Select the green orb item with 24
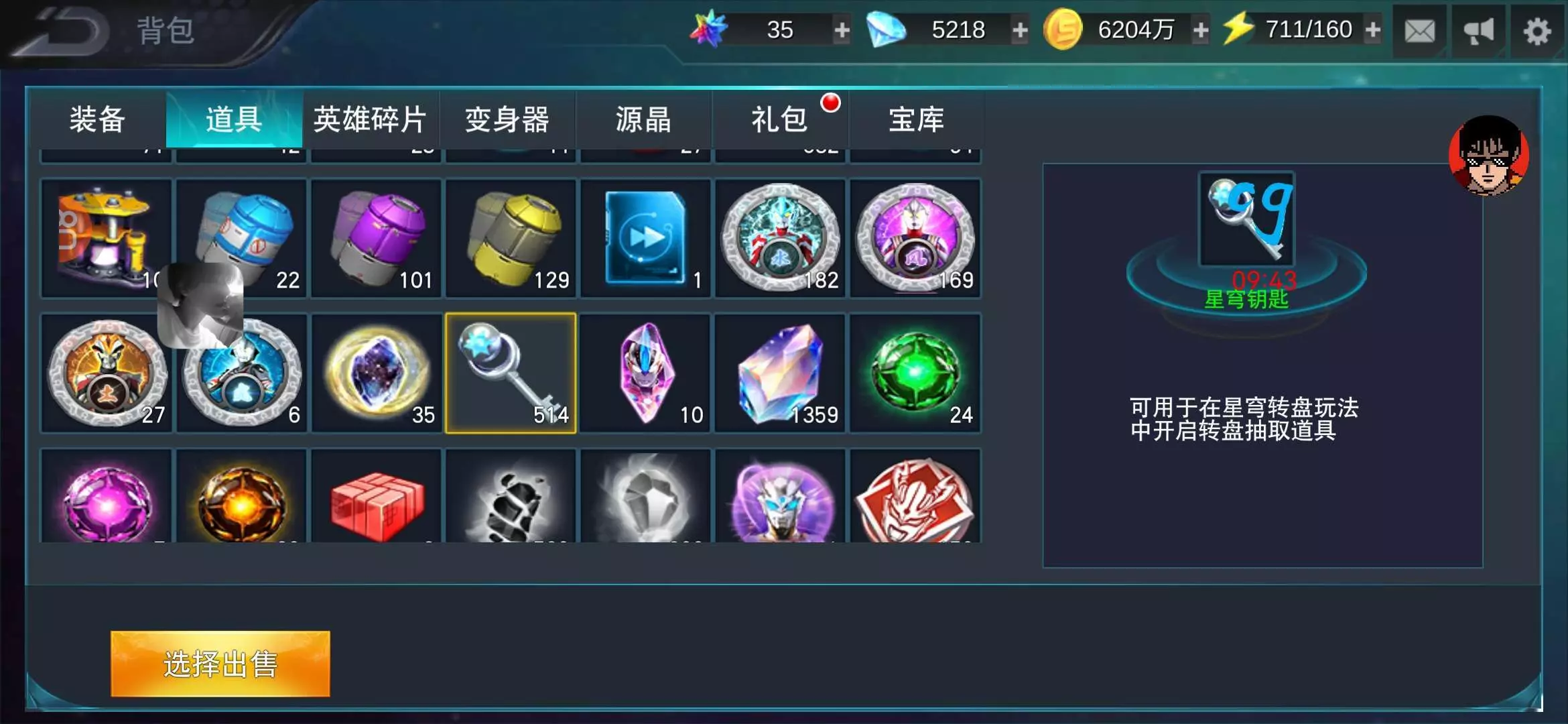Image resolution: width=1568 pixels, height=724 pixels. pos(915,373)
